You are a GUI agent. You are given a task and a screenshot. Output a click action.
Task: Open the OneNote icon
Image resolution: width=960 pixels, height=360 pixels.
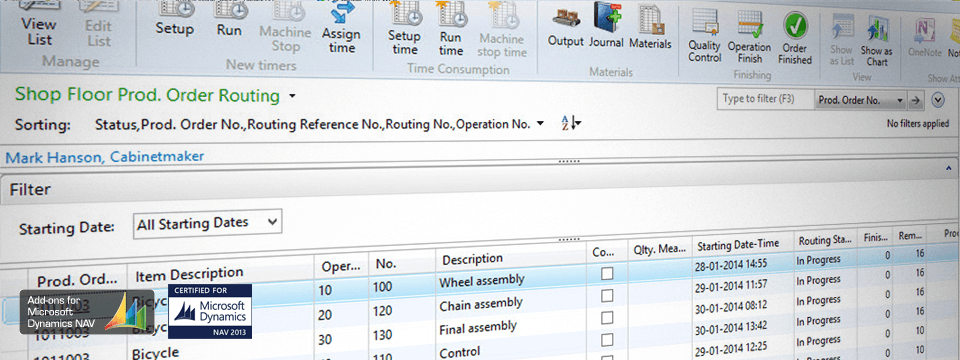pos(924,38)
